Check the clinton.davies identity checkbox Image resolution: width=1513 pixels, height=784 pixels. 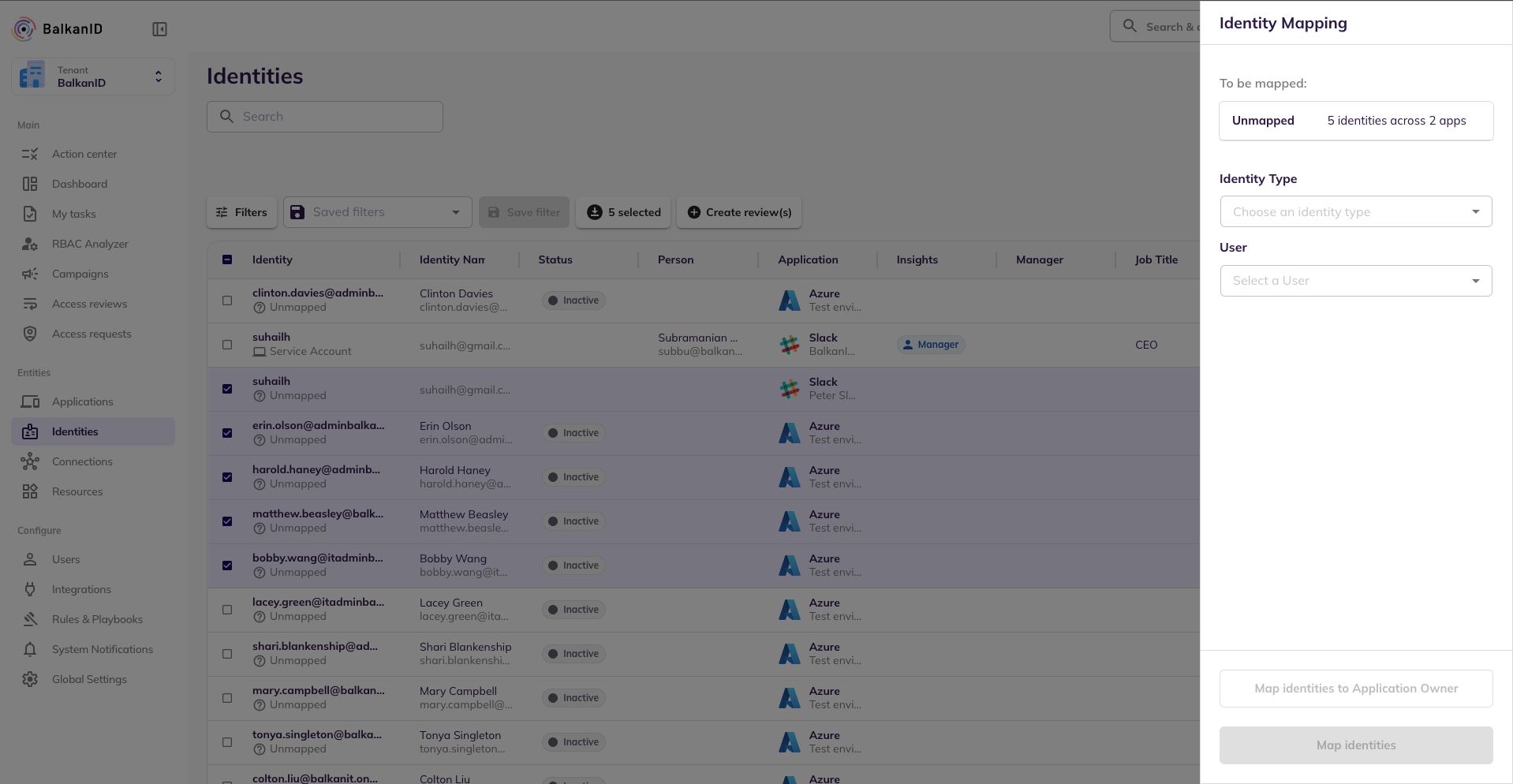(227, 301)
